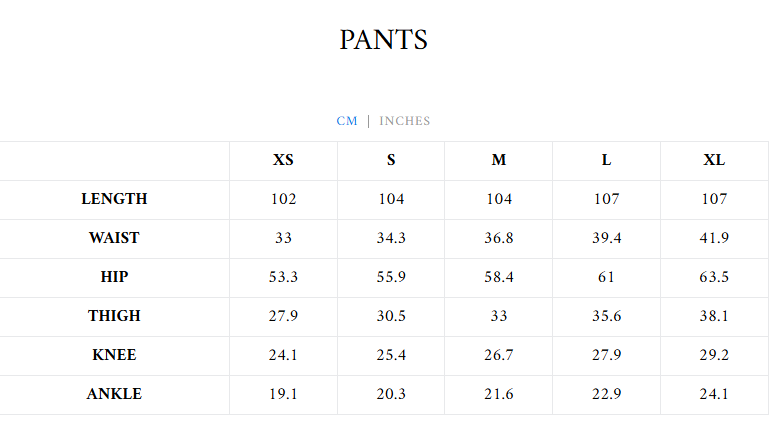Select the M size column header

(499, 160)
